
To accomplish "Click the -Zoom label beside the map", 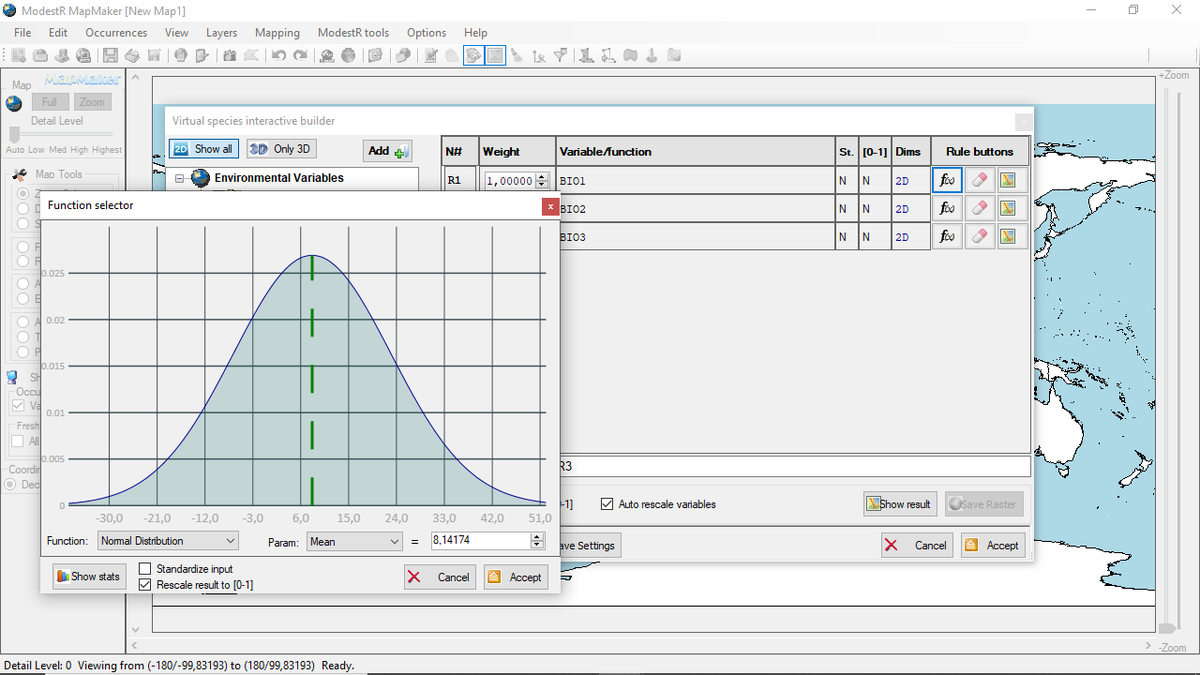I will 1174,648.
